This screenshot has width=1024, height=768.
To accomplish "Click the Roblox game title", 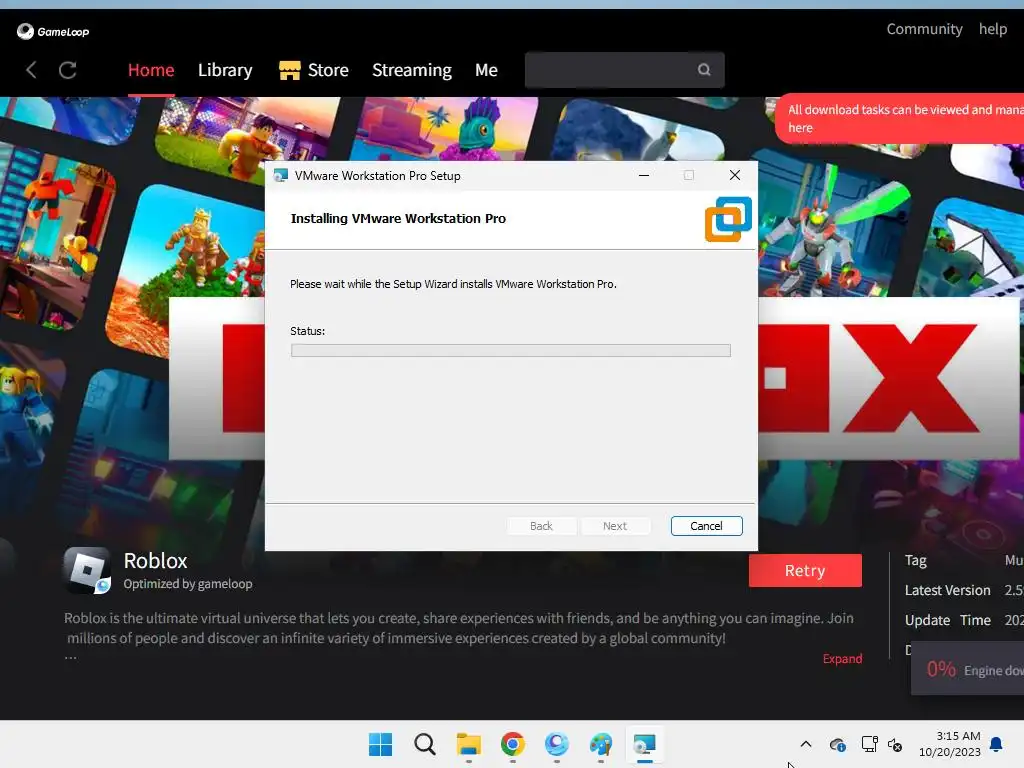I will click(x=155, y=561).
